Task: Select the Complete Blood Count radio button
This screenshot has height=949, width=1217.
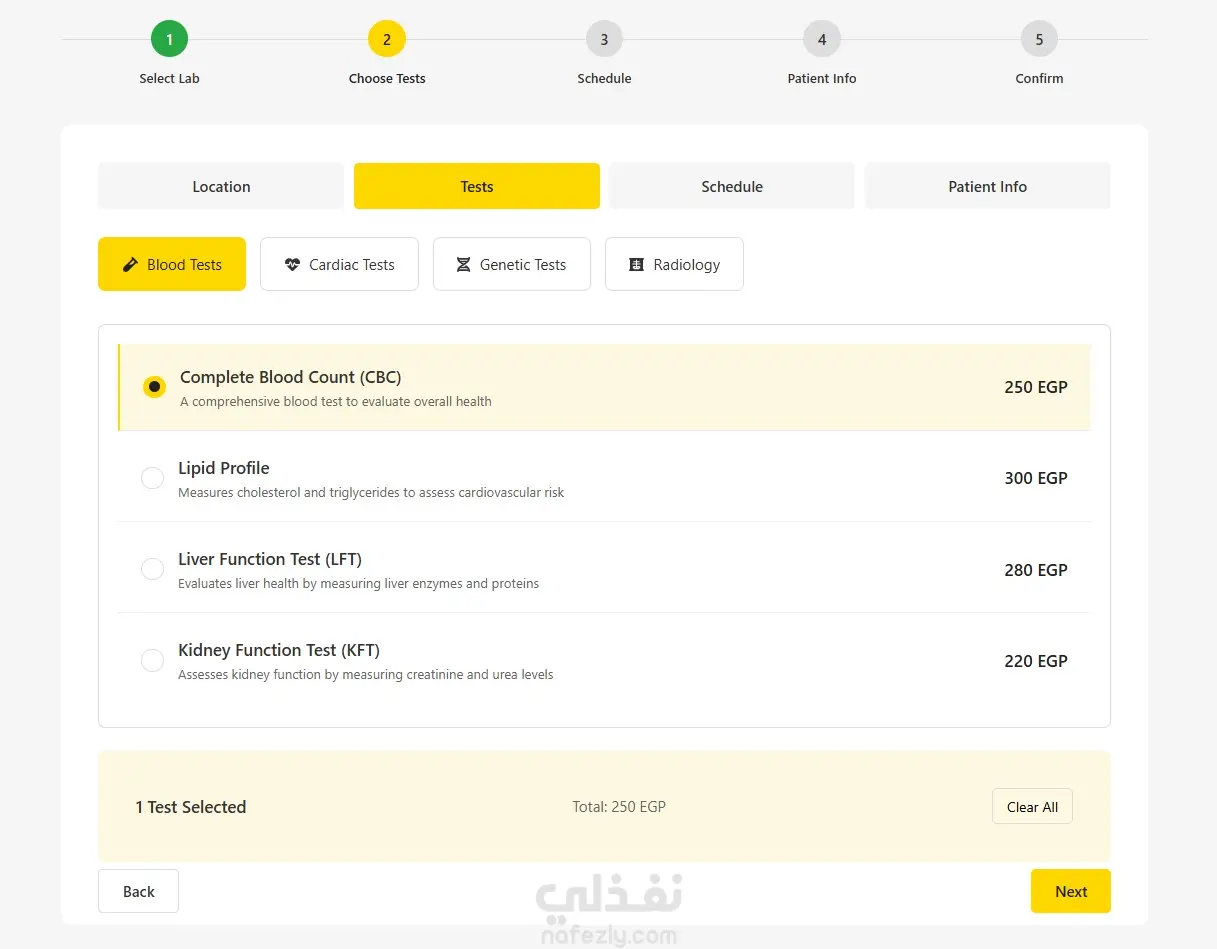Action: pyautogui.click(x=154, y=387)
